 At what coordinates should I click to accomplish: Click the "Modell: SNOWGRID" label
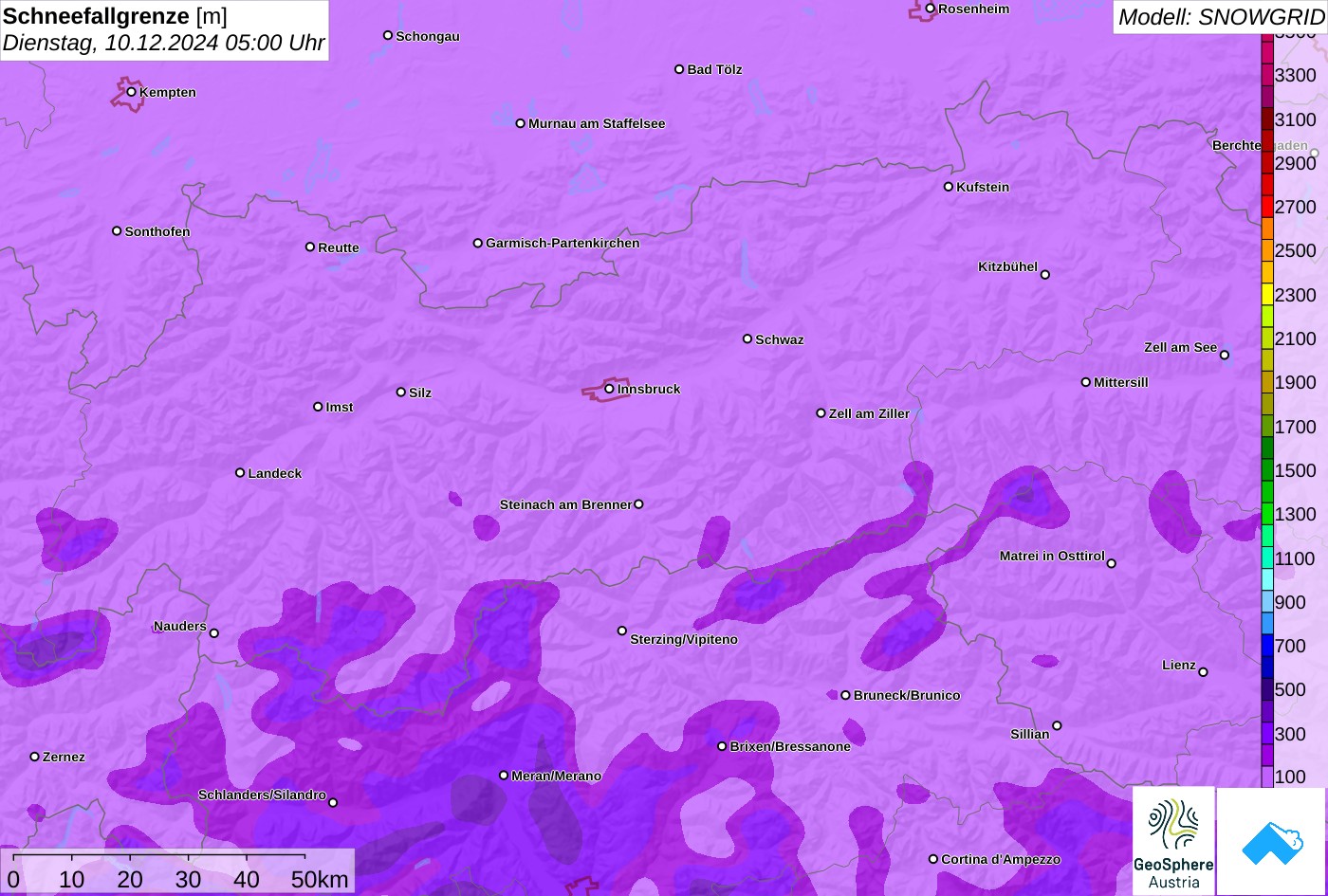click(1221, 17)
